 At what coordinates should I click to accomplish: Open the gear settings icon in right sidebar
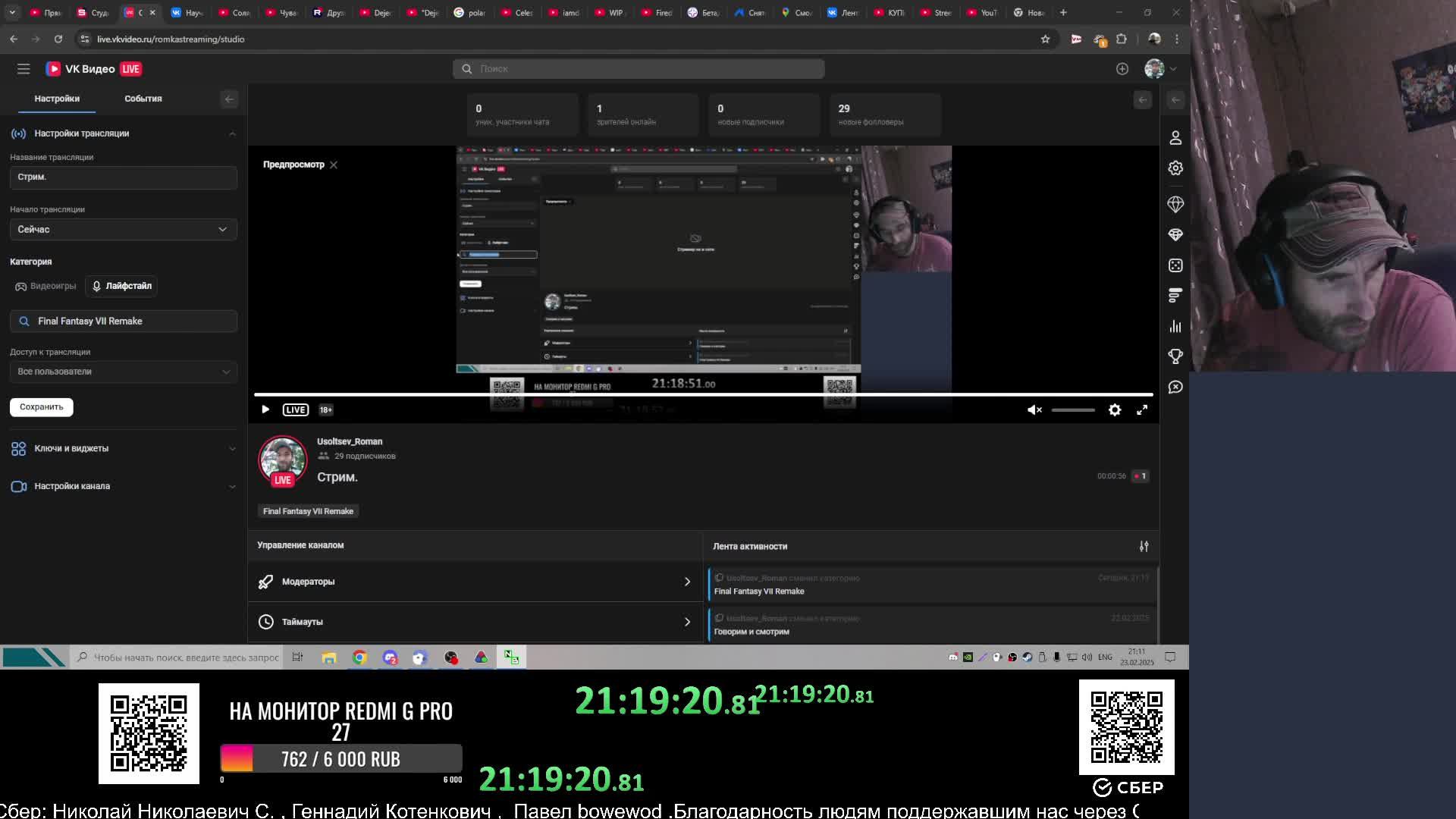[1175, 168]
